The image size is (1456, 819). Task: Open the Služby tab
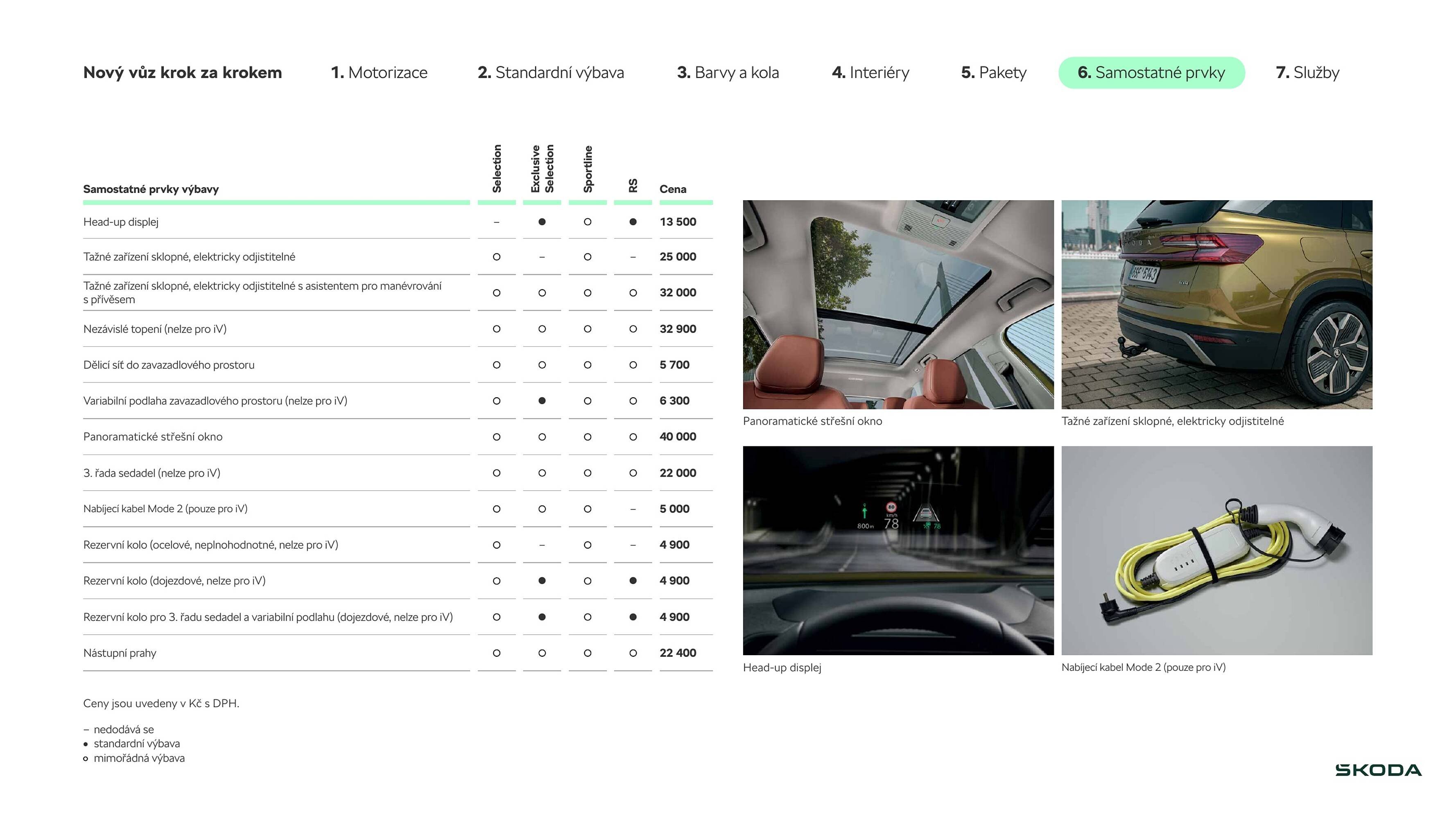click(x=1307, y=72)
